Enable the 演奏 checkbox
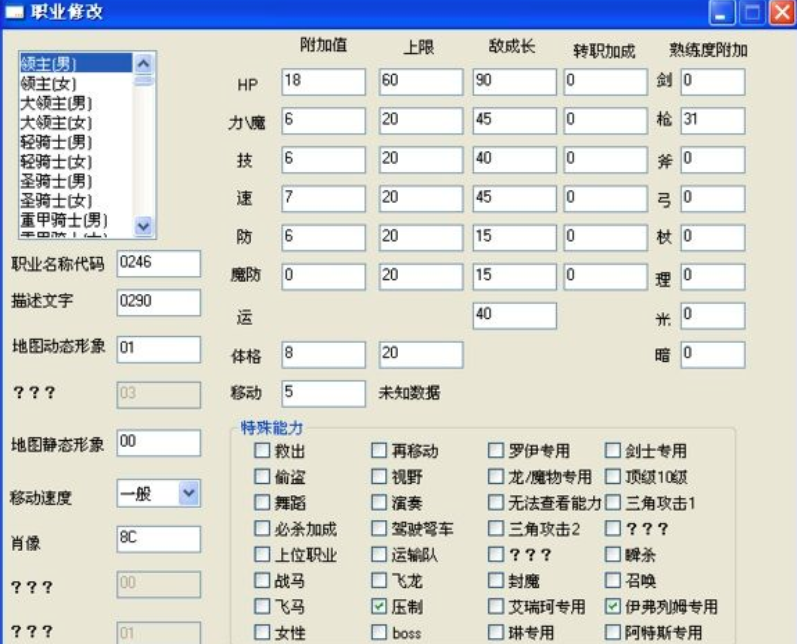797x644 pixels. pyautogui.click(x=379, y=502)
